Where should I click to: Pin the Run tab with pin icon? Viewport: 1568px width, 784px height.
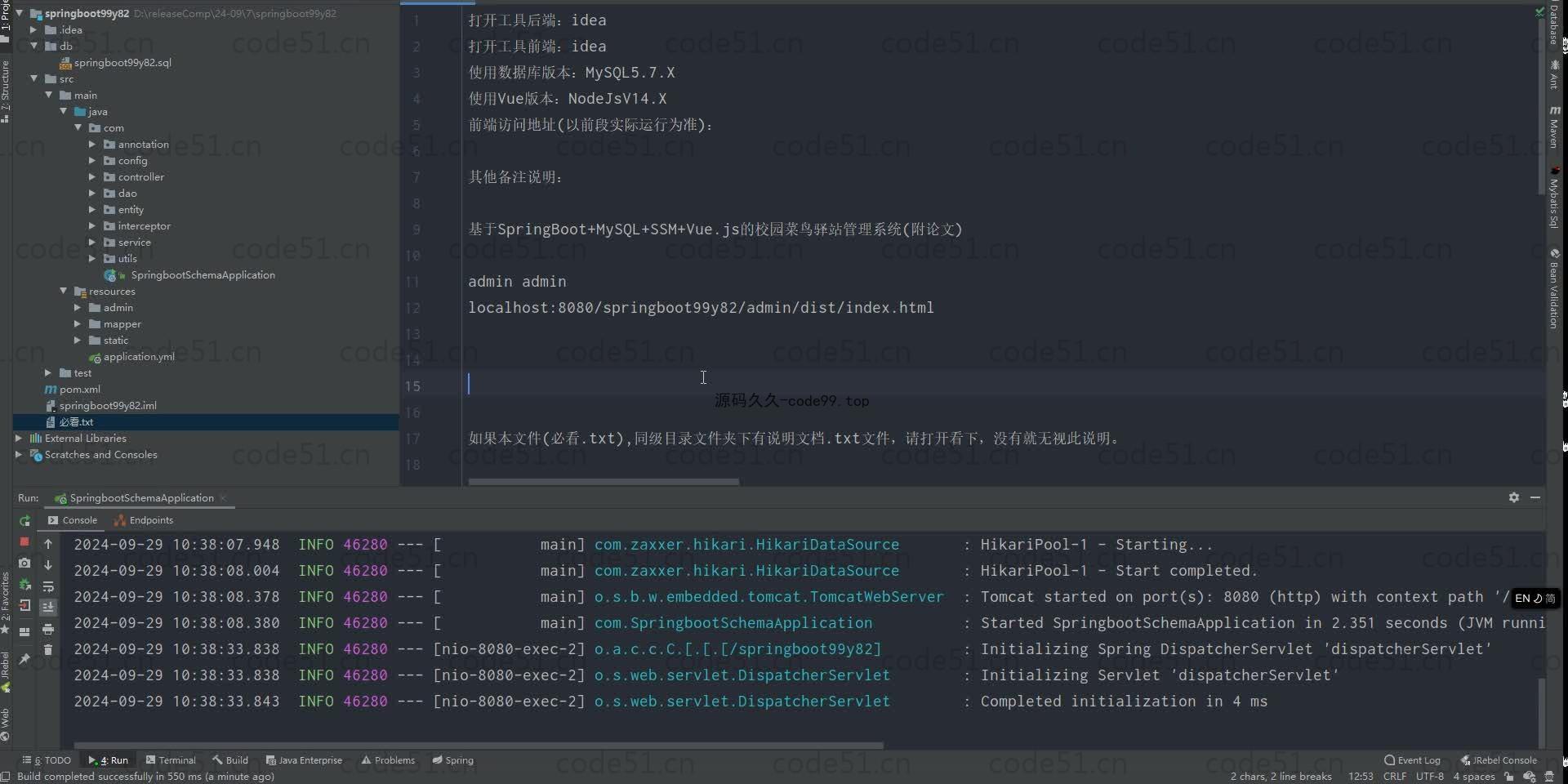coord(24,658)
